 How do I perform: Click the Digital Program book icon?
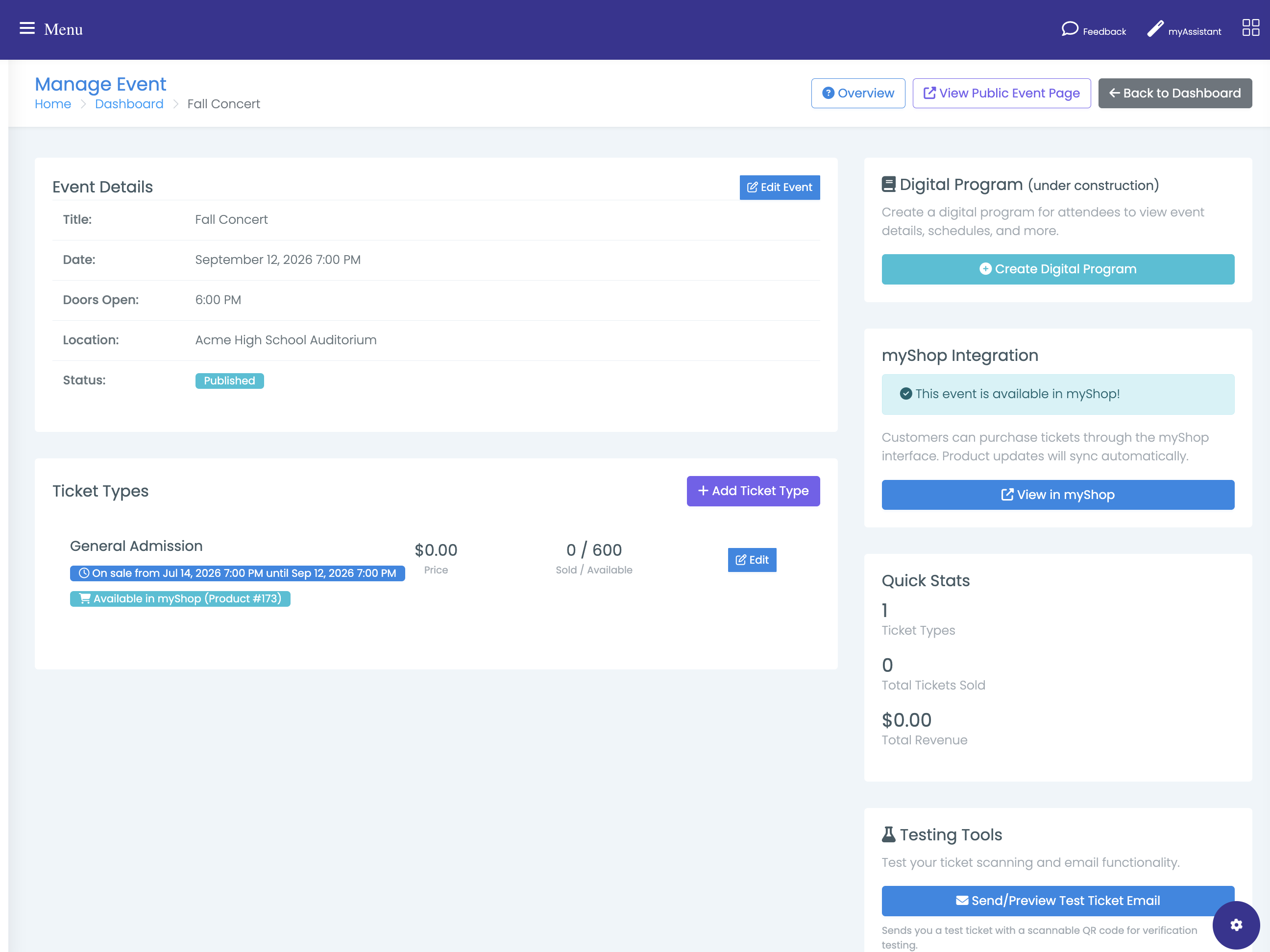[x=888, y=184]
